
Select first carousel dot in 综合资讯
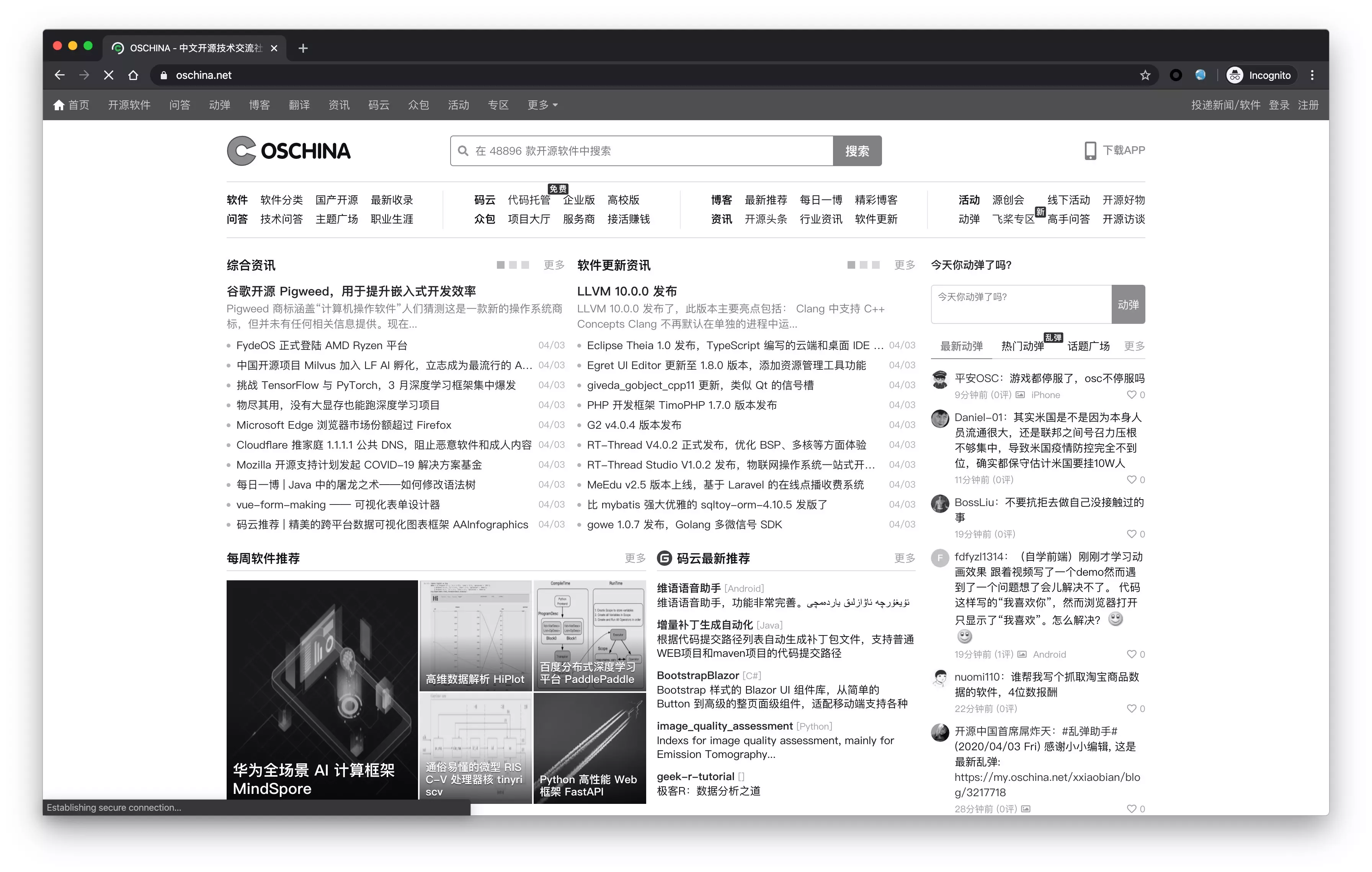click(x=501, y=265)
